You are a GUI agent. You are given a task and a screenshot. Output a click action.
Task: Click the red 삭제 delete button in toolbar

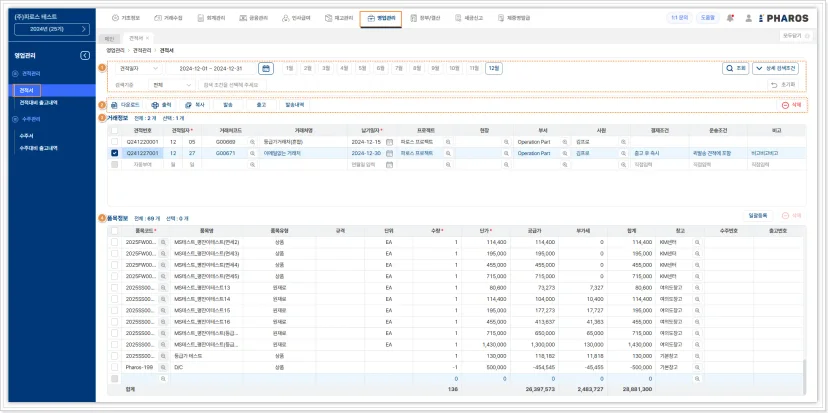click(791, 105)
